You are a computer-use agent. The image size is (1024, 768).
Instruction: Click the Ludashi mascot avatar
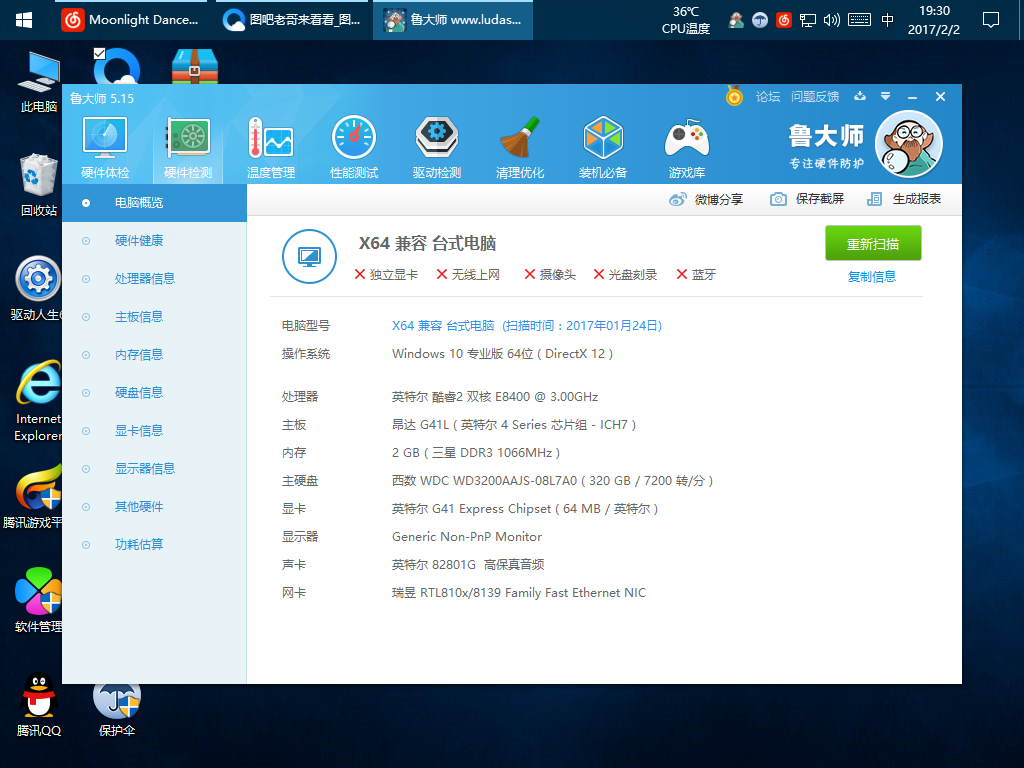pos(908,144)
